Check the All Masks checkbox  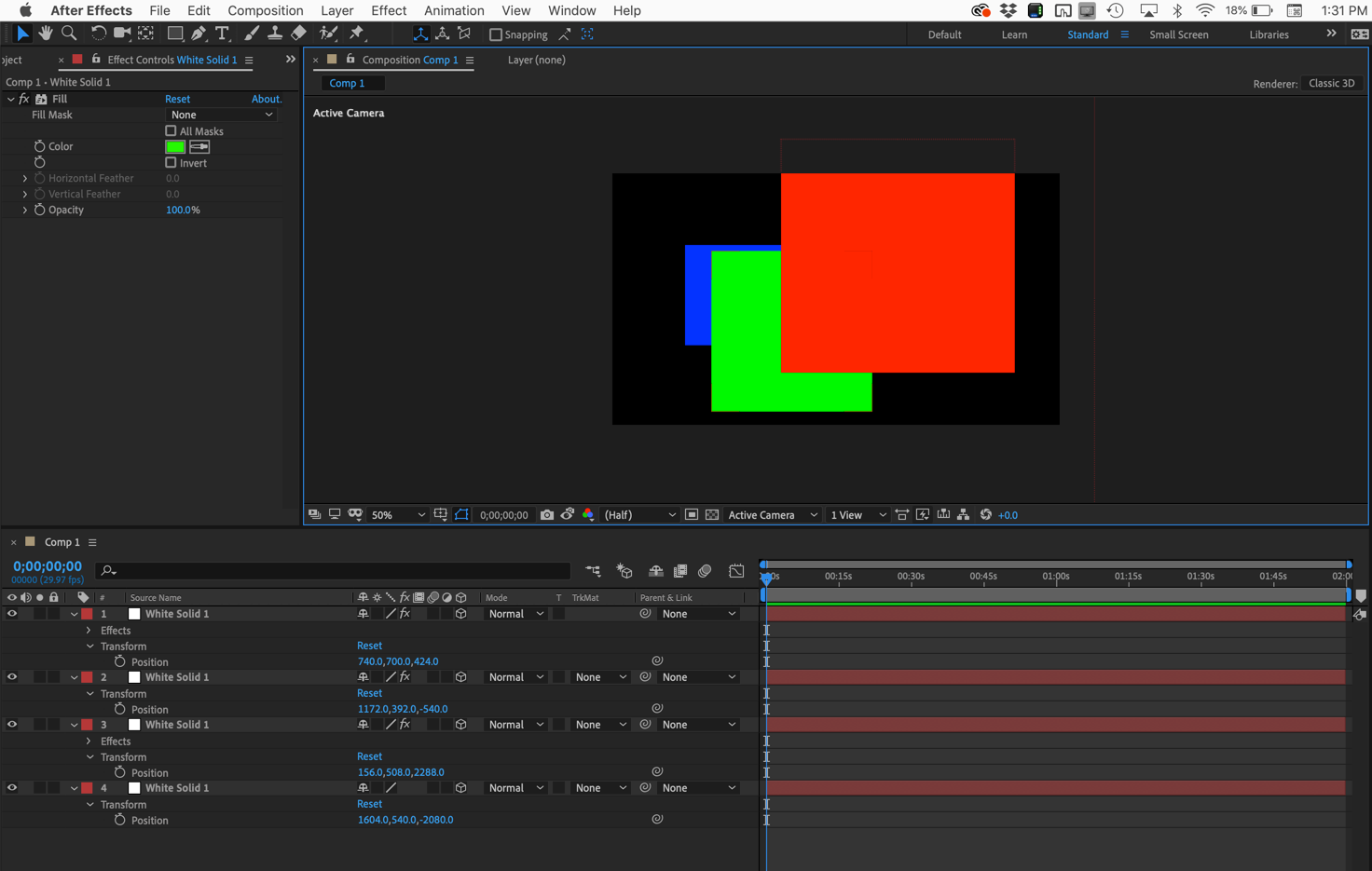[x=171, y=131]
